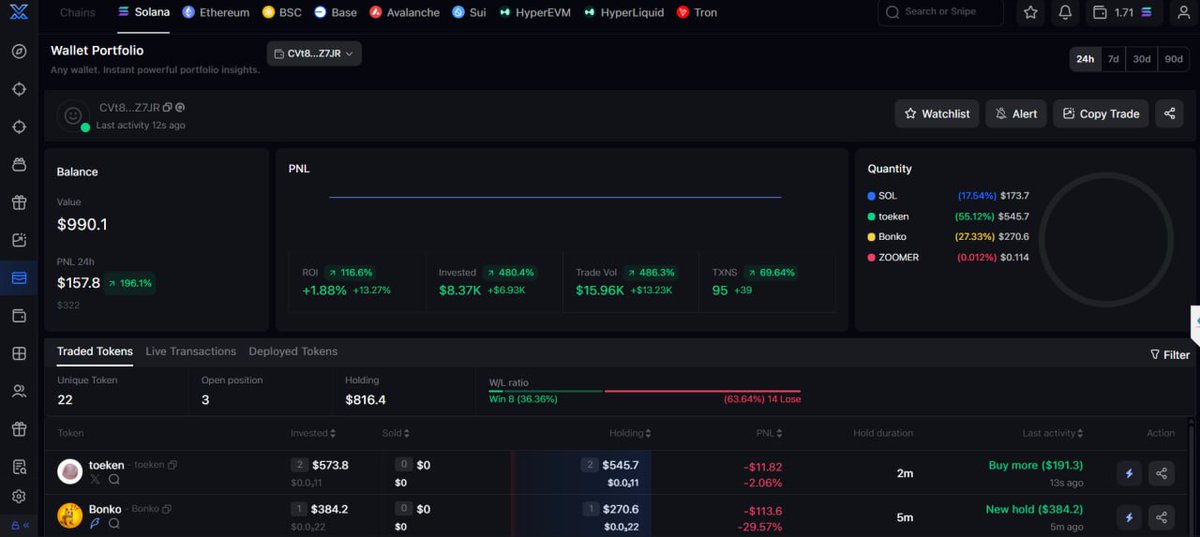Click the blue SOL legend dot
Screen dimensions: 1200x537
(871, 196)
